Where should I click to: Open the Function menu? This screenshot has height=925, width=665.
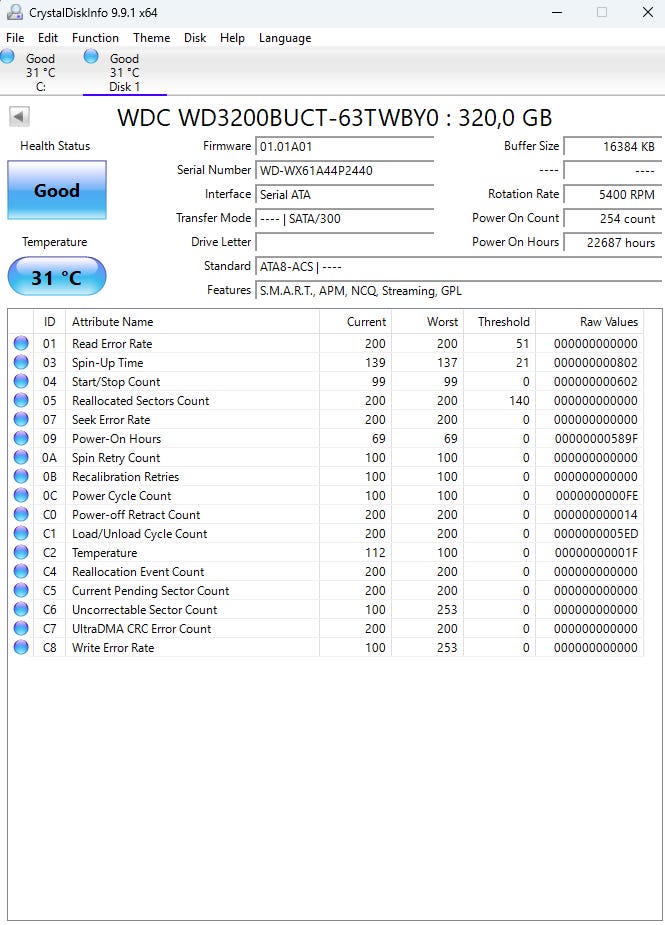pos(95,38)
